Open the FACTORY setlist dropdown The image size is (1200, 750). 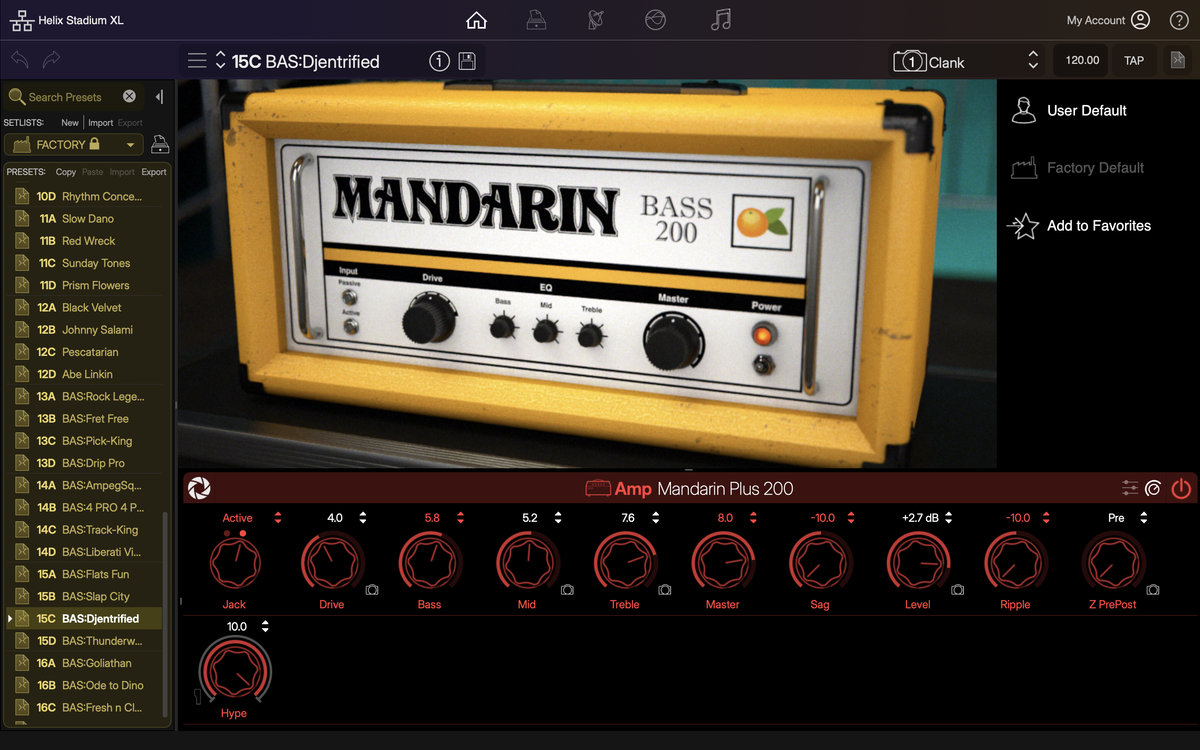(x=130, y=145)
